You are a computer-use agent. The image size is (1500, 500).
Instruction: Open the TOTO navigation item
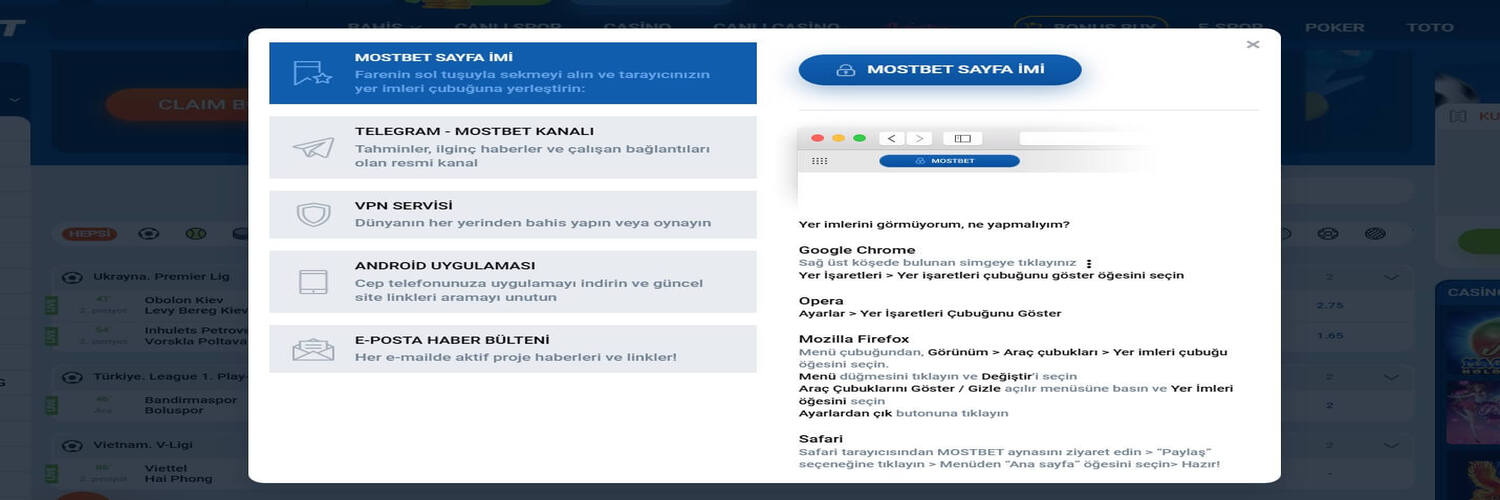coord(1430,27)
